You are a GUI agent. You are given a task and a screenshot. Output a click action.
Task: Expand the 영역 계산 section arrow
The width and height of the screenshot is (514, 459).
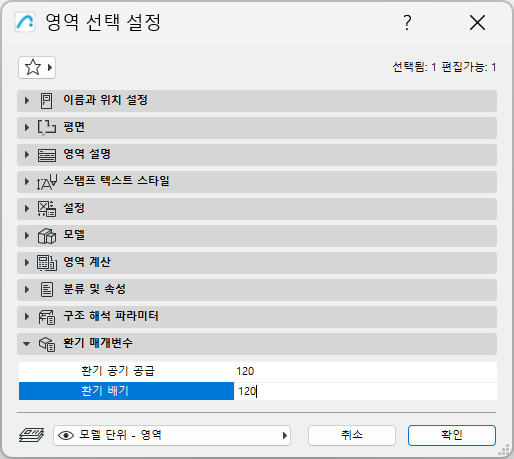(x=27, y=262)
